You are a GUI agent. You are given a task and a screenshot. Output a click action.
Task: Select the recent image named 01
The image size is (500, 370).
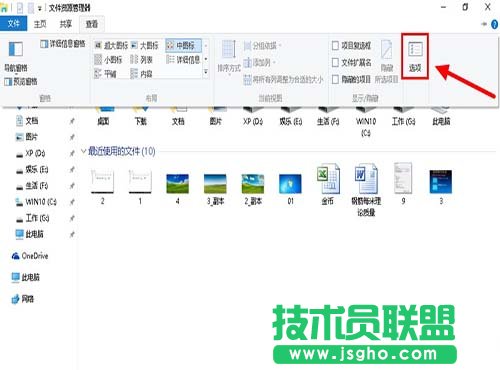pyautogui.click(x=290, y=188)
